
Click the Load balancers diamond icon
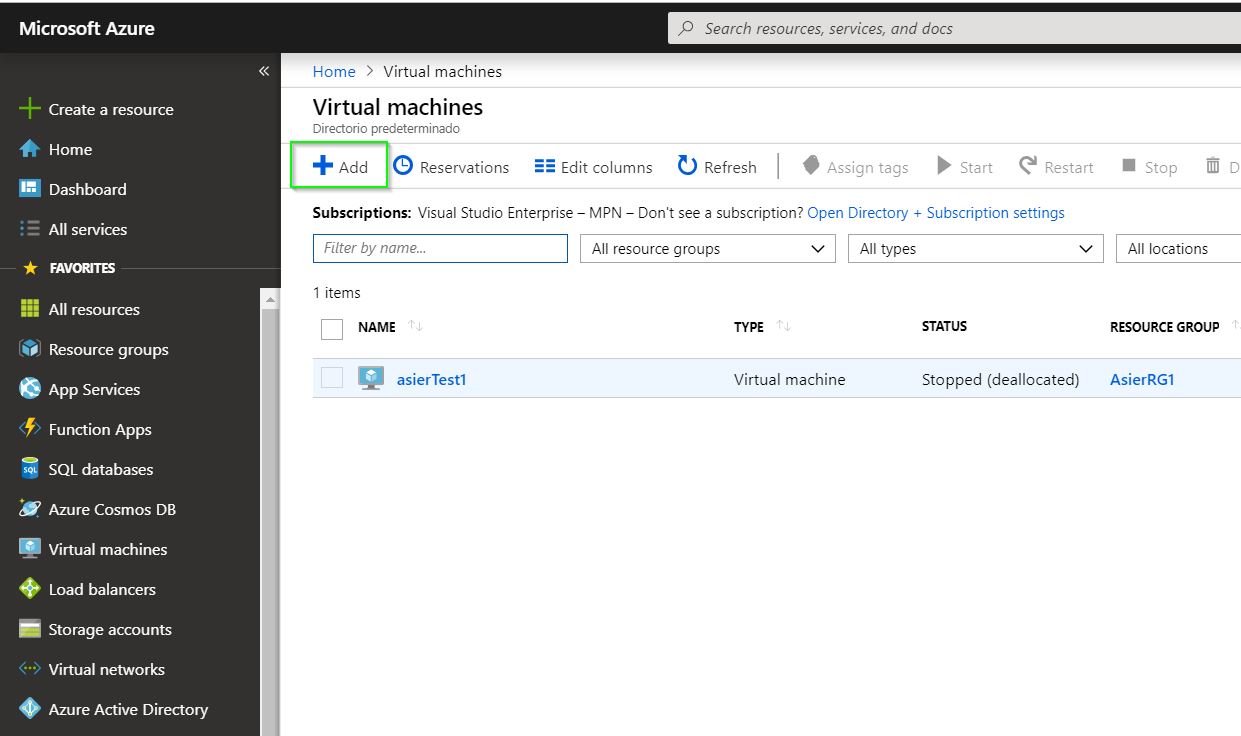[30, 589]
